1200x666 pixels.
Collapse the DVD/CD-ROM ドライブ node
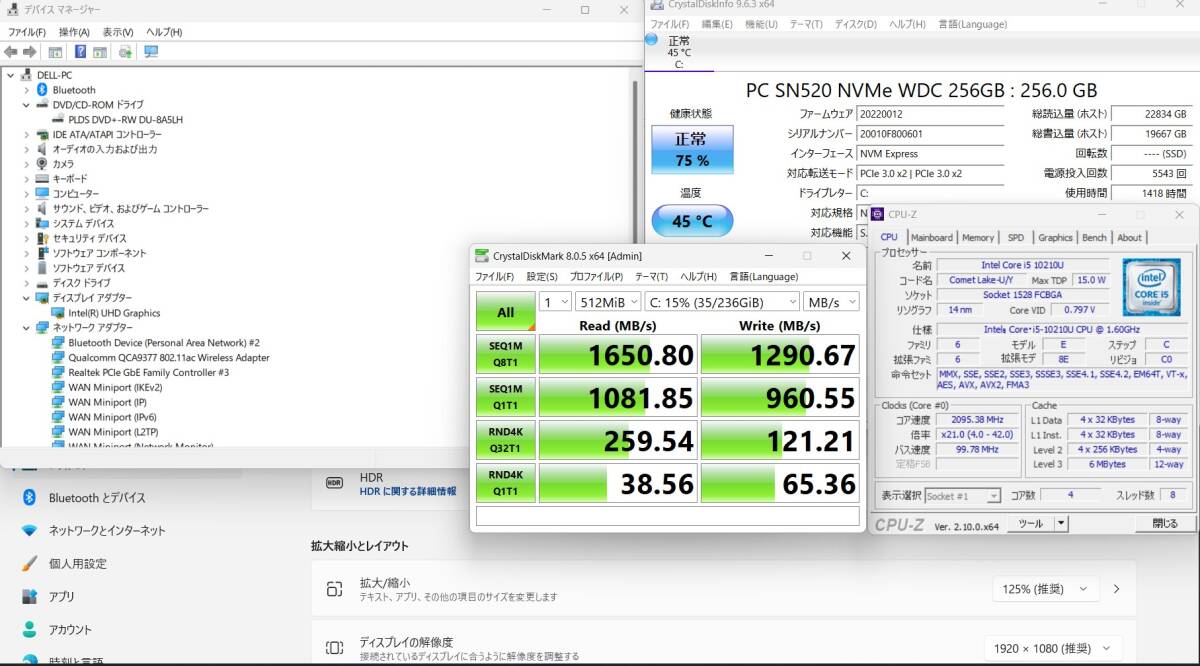[x=27, y=105]
